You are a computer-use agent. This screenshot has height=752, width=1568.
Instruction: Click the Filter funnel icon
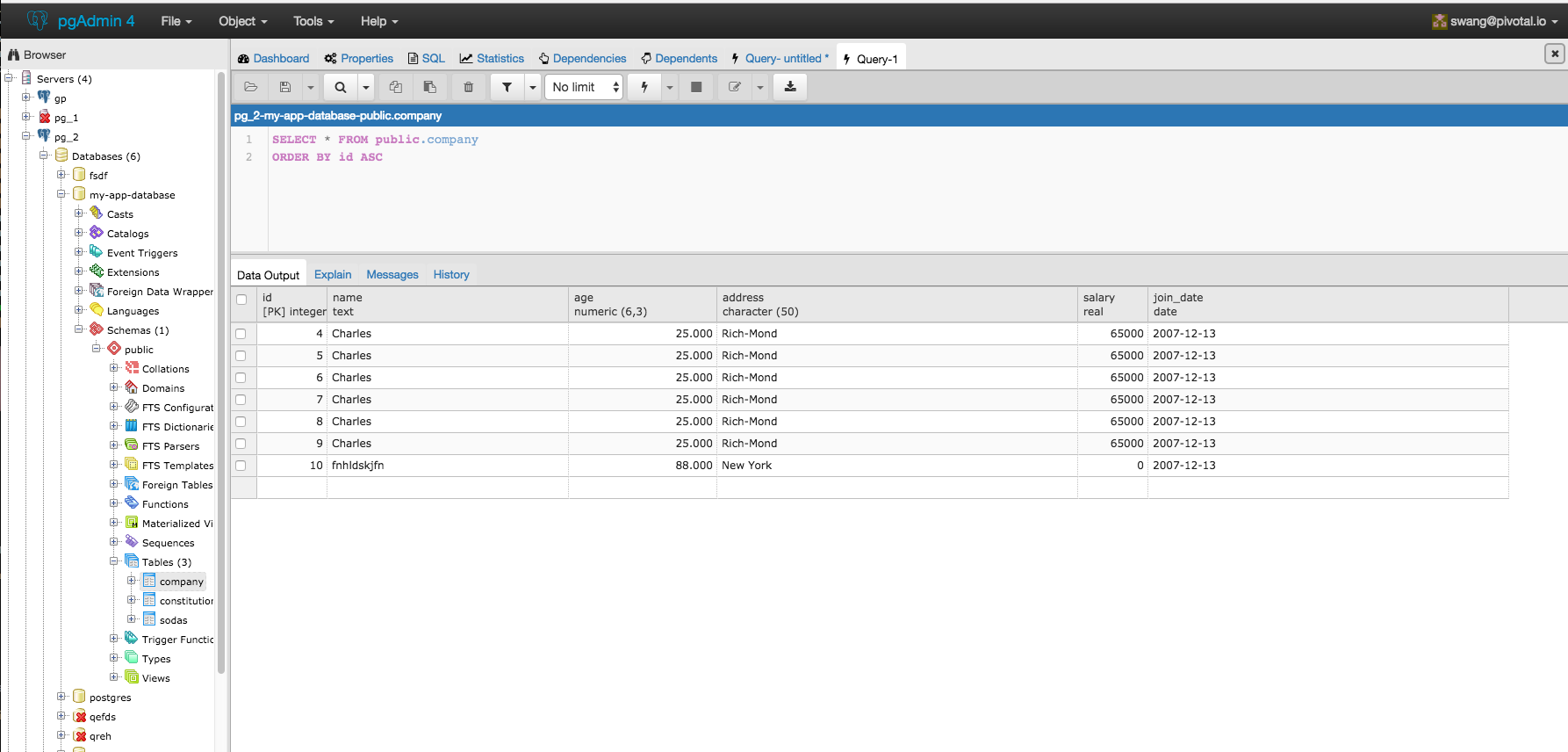point(507,87)
